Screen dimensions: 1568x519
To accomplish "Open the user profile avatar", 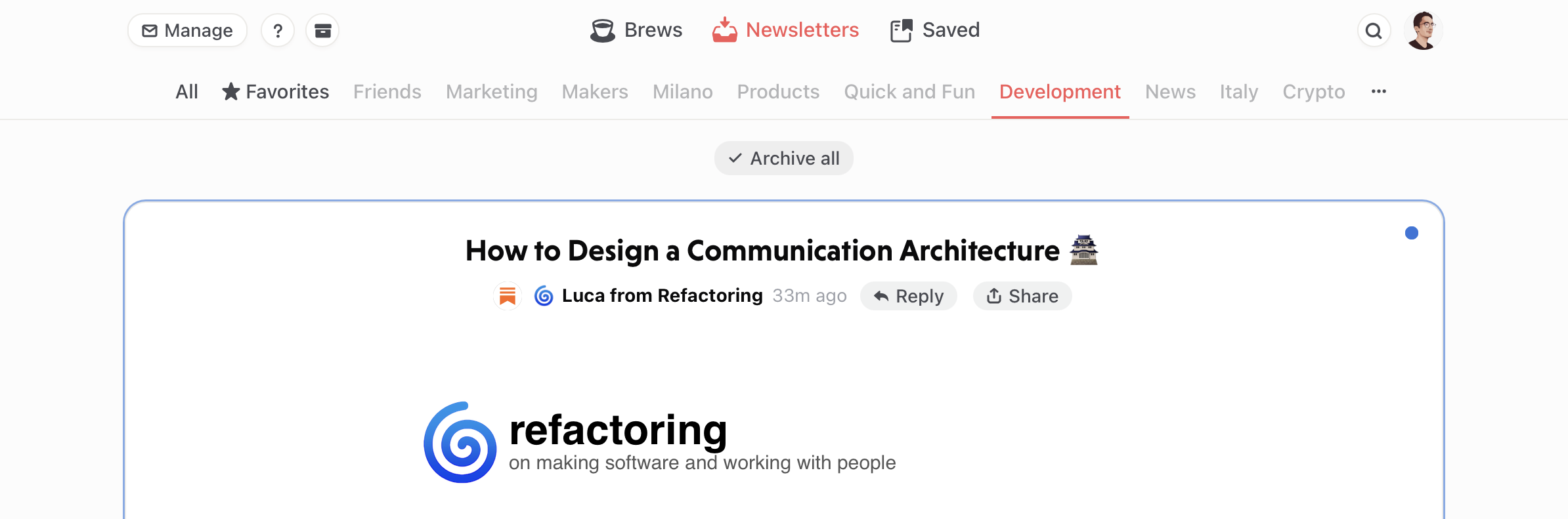I will pos(1423,30).
